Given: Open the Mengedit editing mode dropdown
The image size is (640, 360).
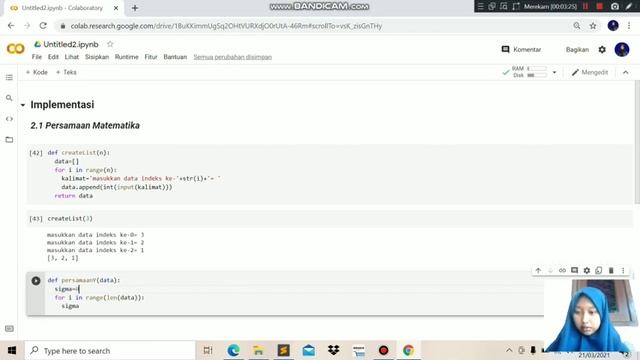Looking at the screenshot, I should pos(590,72).
